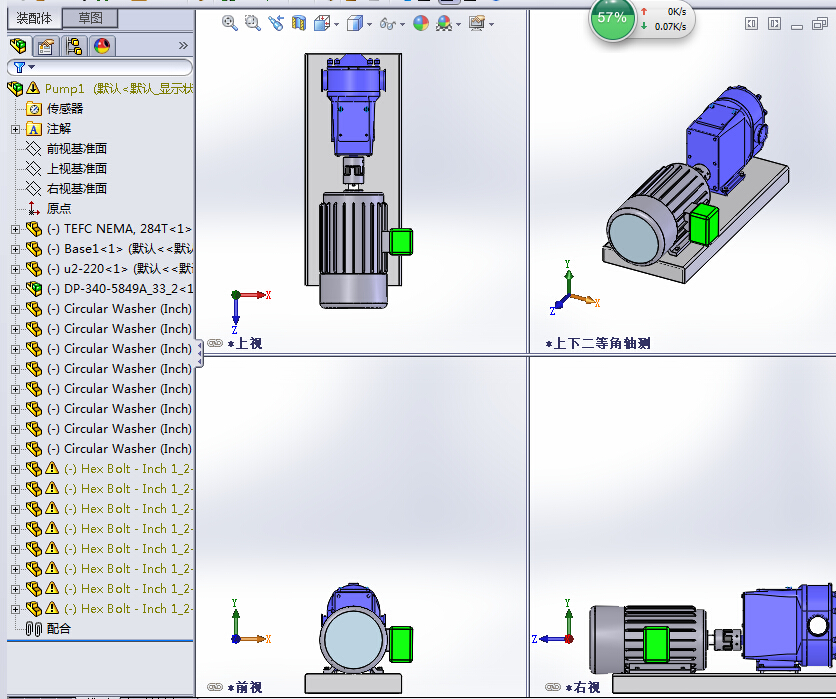Toggle link-views icon in 前视 viewport
Image resolution: width=836 pixels, height=699 pixels.
[215, 687]
